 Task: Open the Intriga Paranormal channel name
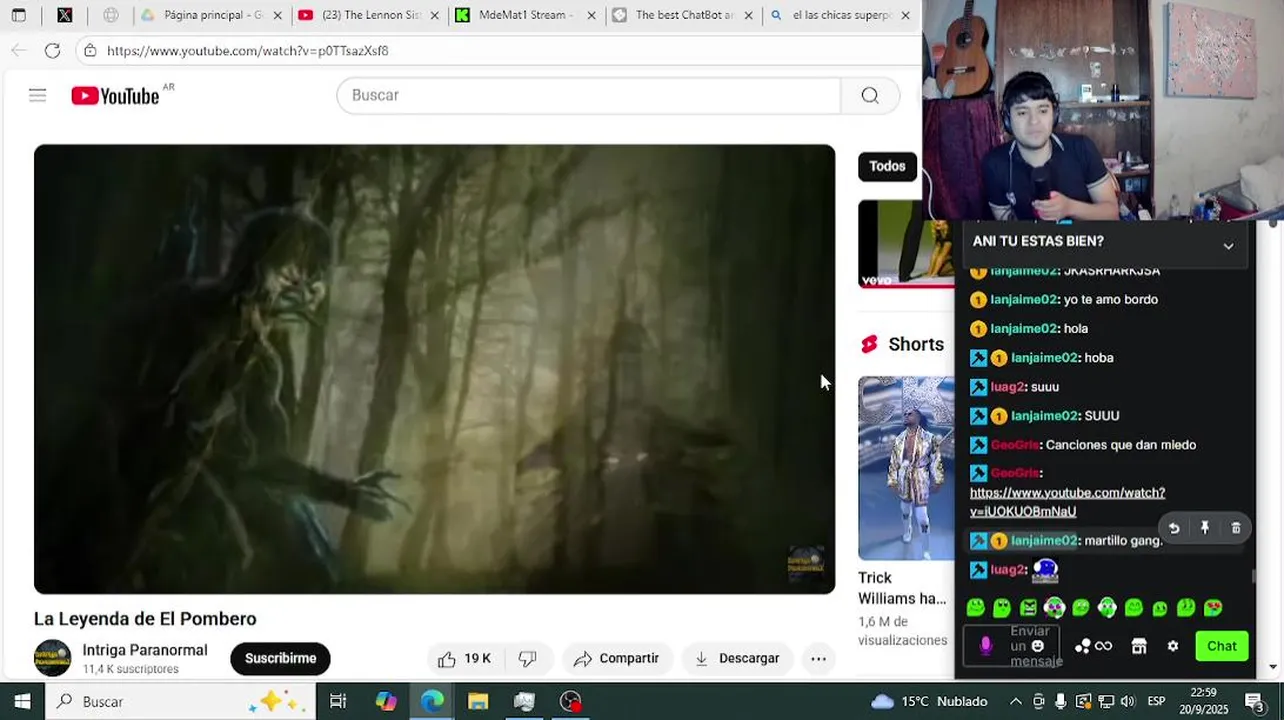pyautogui.click(x=145, y=650)
